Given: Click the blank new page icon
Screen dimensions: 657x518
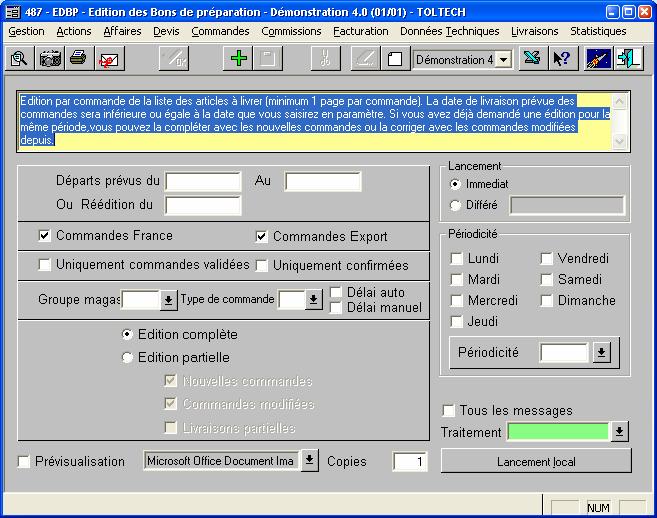Looking at the screenshot, I should click(395, 59).
